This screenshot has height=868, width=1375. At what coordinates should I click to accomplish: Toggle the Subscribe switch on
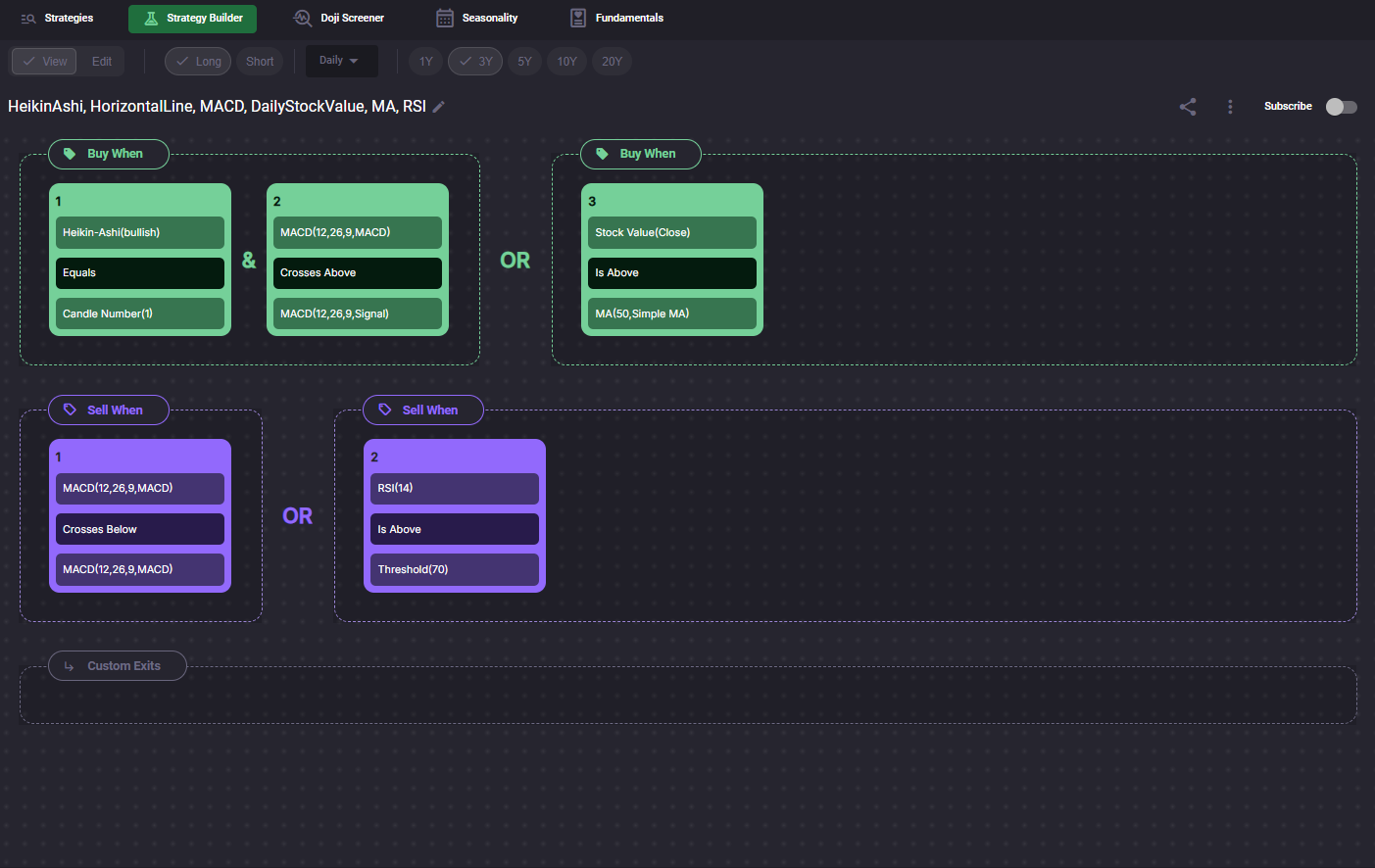[1341, 107]
